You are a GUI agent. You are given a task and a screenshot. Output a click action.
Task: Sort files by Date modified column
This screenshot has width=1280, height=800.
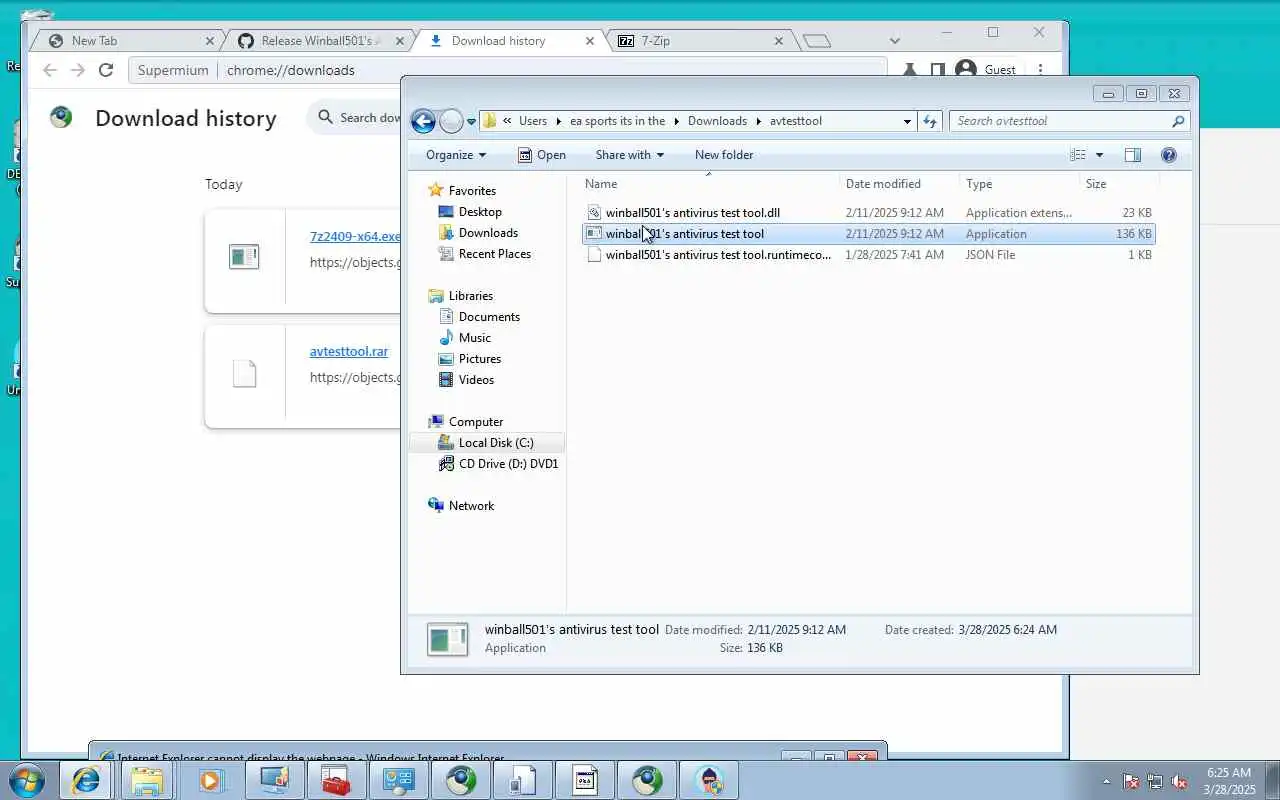[900, 184]
